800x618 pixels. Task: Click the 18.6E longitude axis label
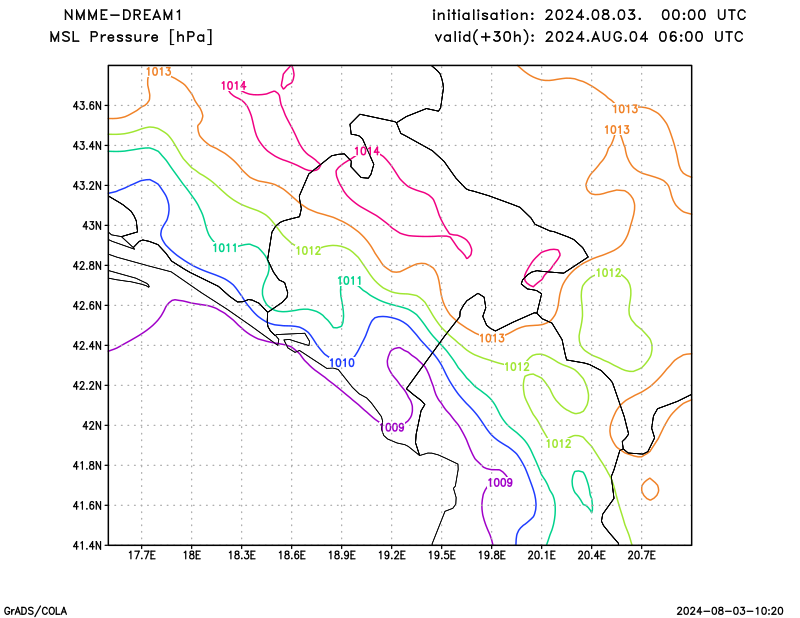pos(291,555)
